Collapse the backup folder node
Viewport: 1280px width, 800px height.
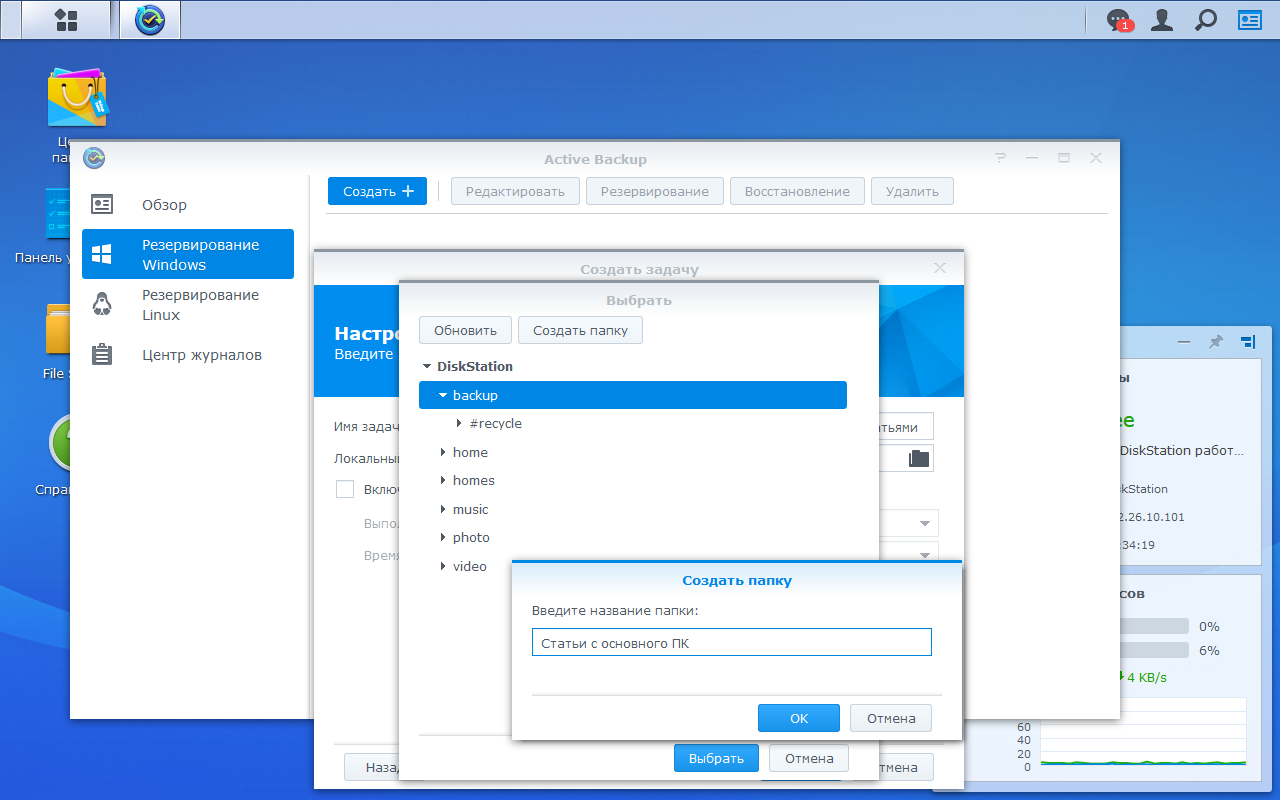(443, 395)
